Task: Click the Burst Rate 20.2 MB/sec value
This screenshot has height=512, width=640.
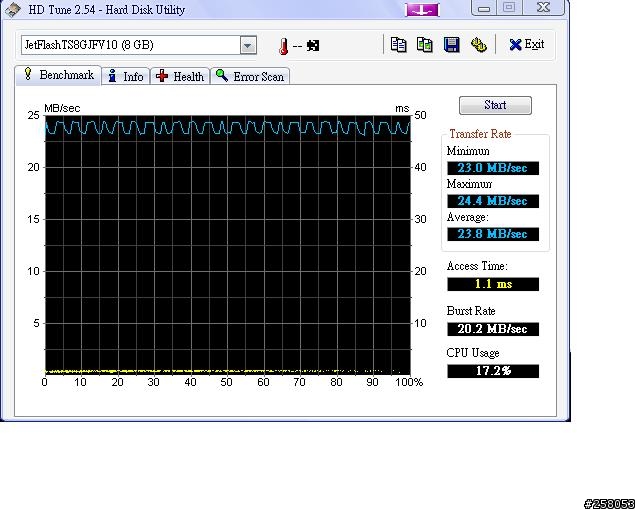Action: pyautogui.click(x=493, y=329)
